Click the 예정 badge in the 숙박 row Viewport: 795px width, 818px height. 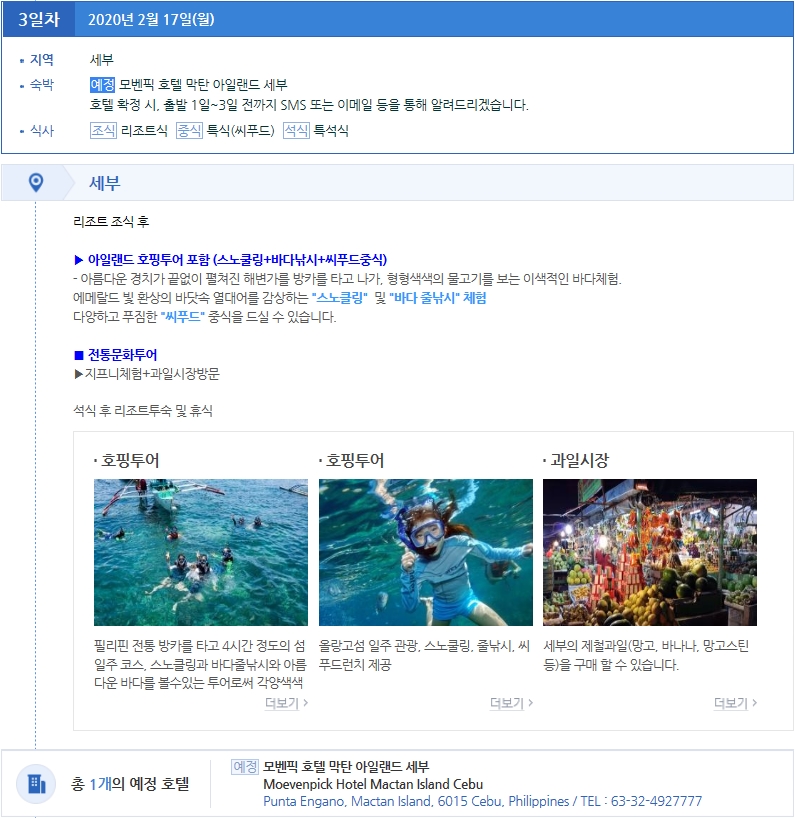click(x=103, y=84)
